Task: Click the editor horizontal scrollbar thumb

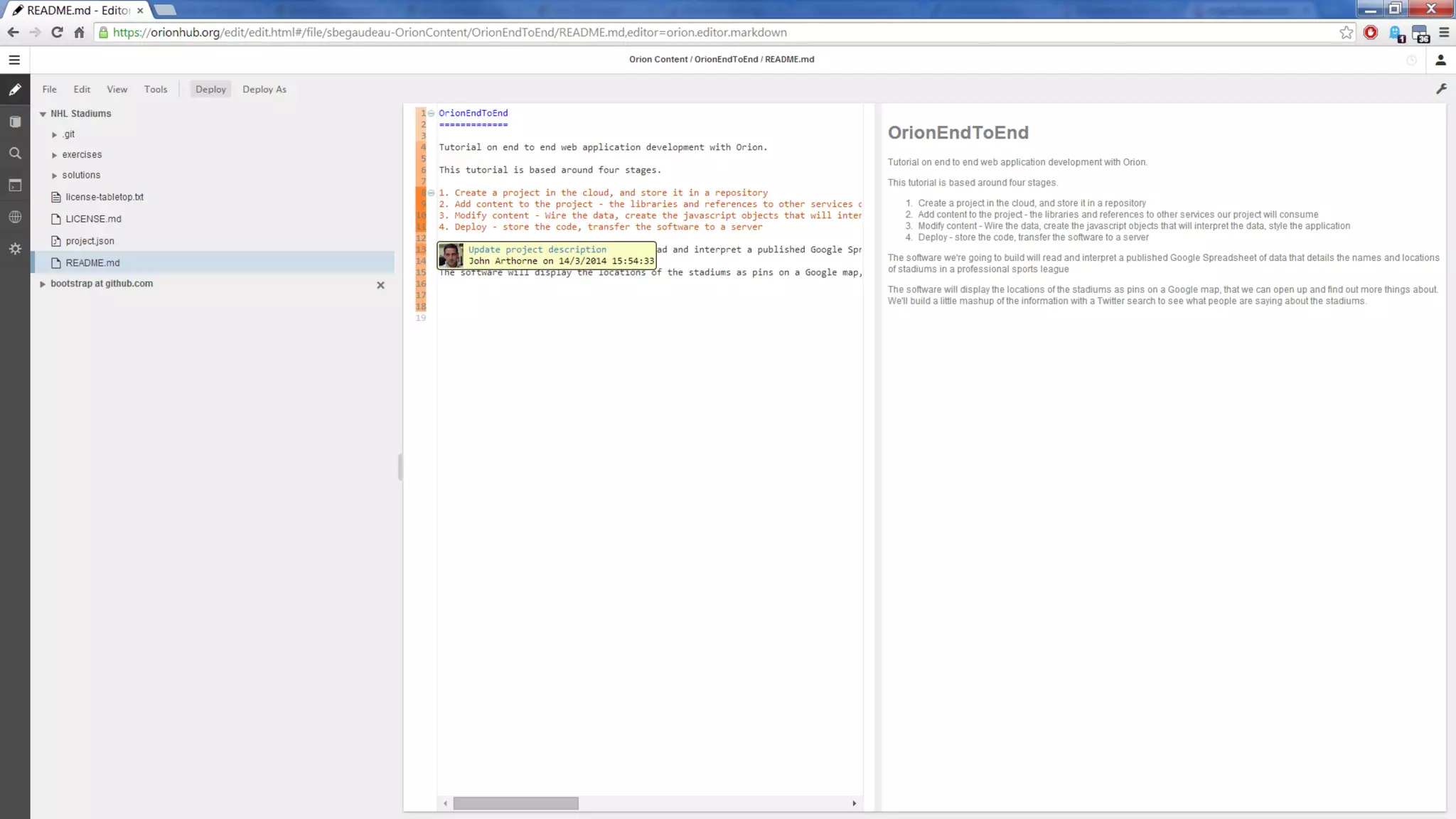Action: coord(515,803)
